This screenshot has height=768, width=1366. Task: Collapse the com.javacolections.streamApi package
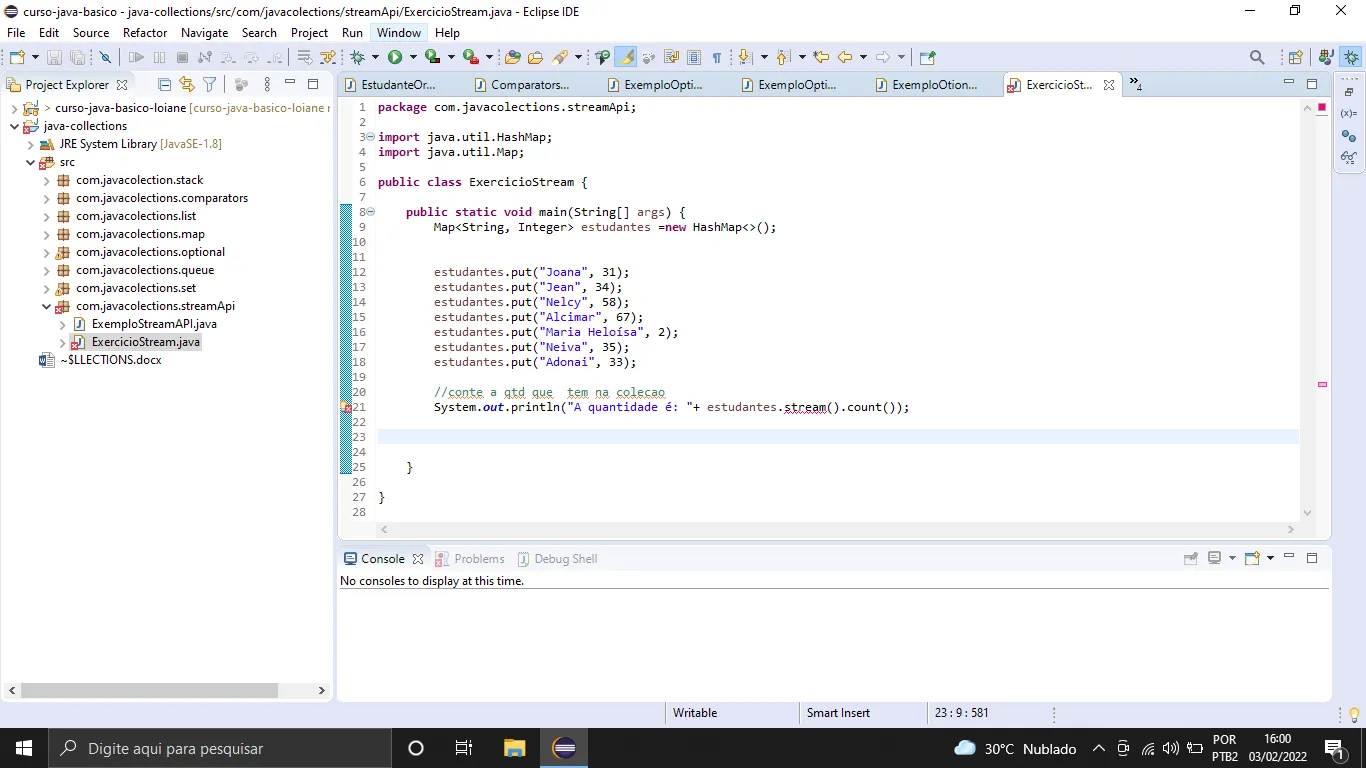click(x=47, y=306)
